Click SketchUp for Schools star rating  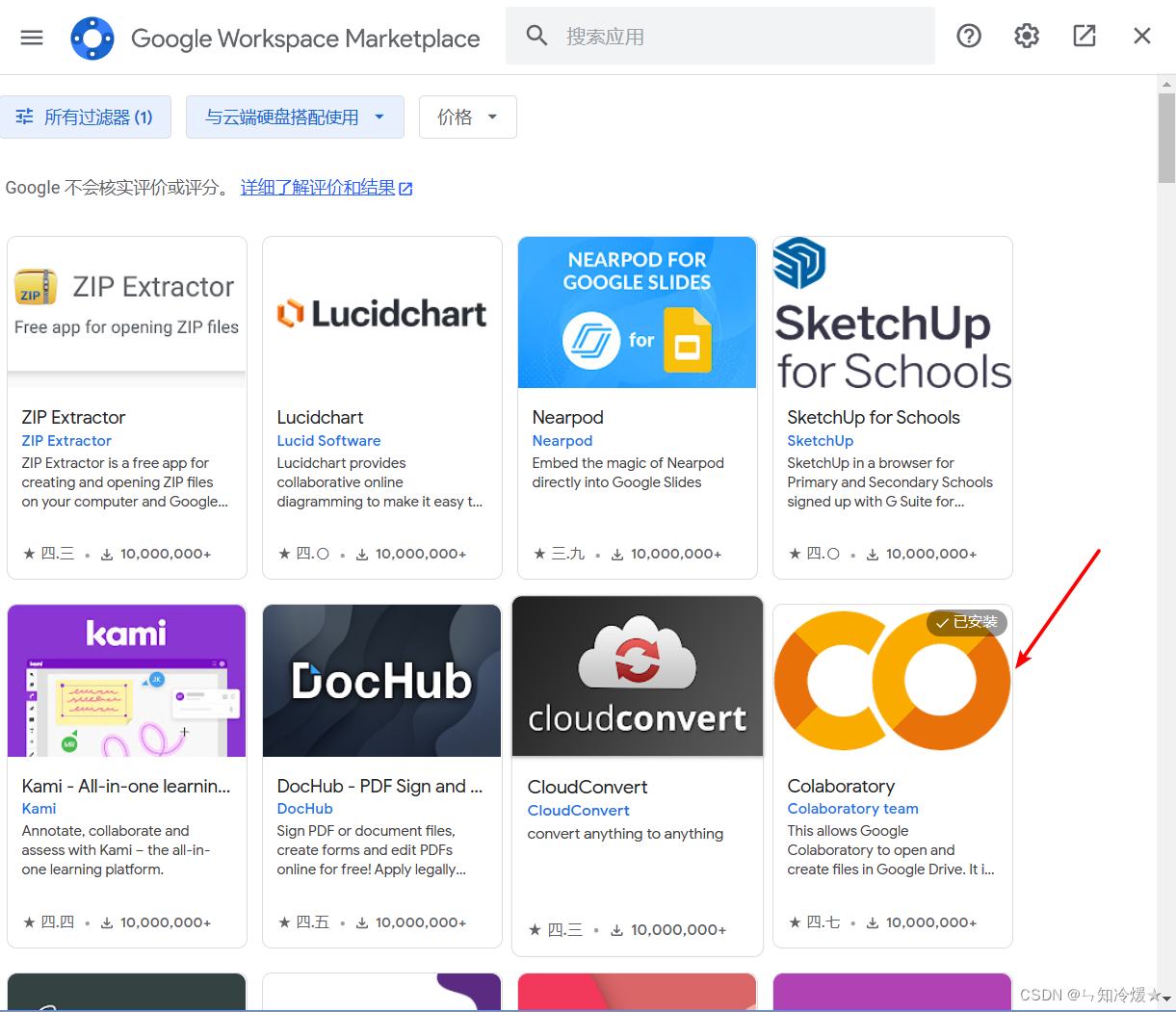click(815, 554)
